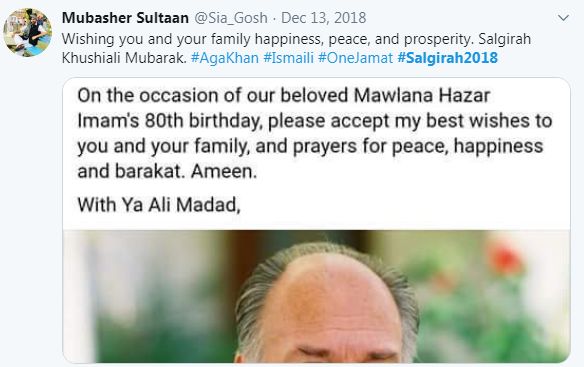Follow the bold #Salgirah2018 hashtag
Screen dimensions: 584x367
[x=447, y=58]
